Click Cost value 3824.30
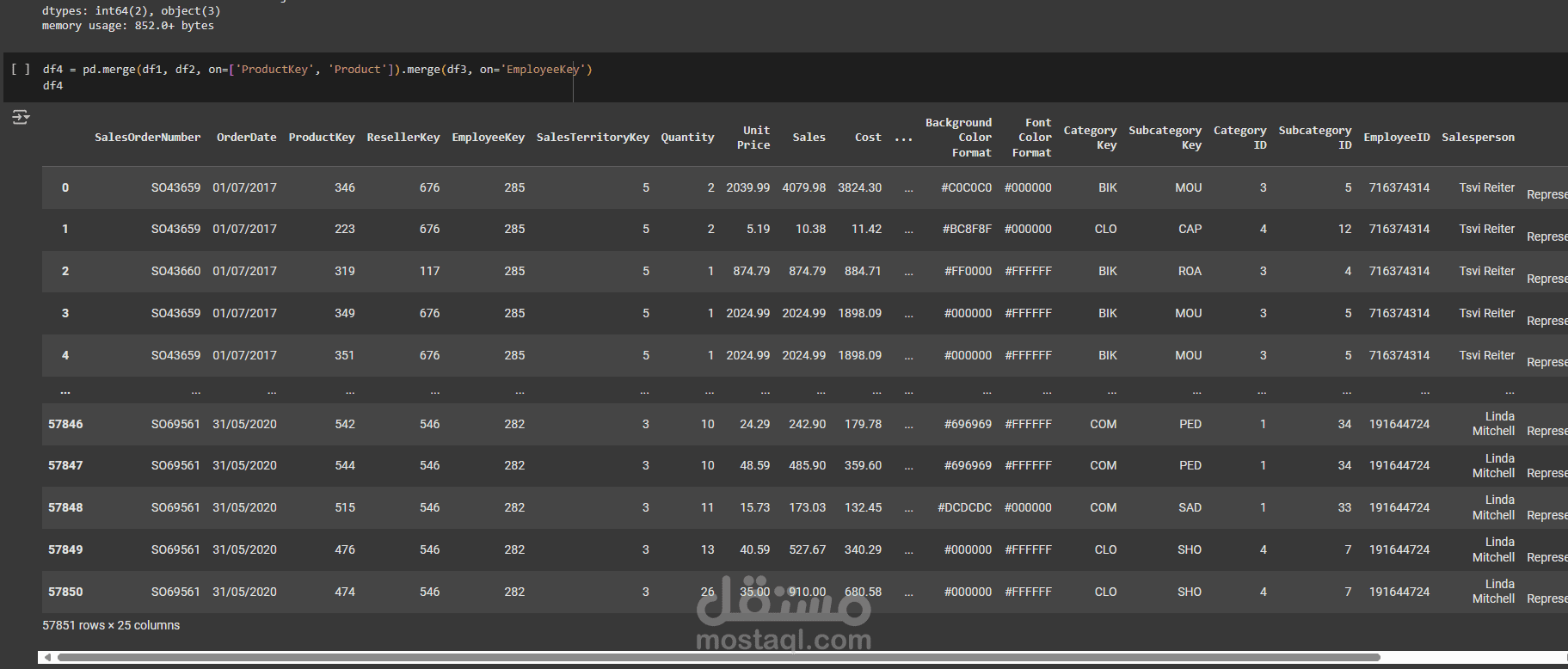Viewport: 1568px width, 669px height. coord(859,187)
